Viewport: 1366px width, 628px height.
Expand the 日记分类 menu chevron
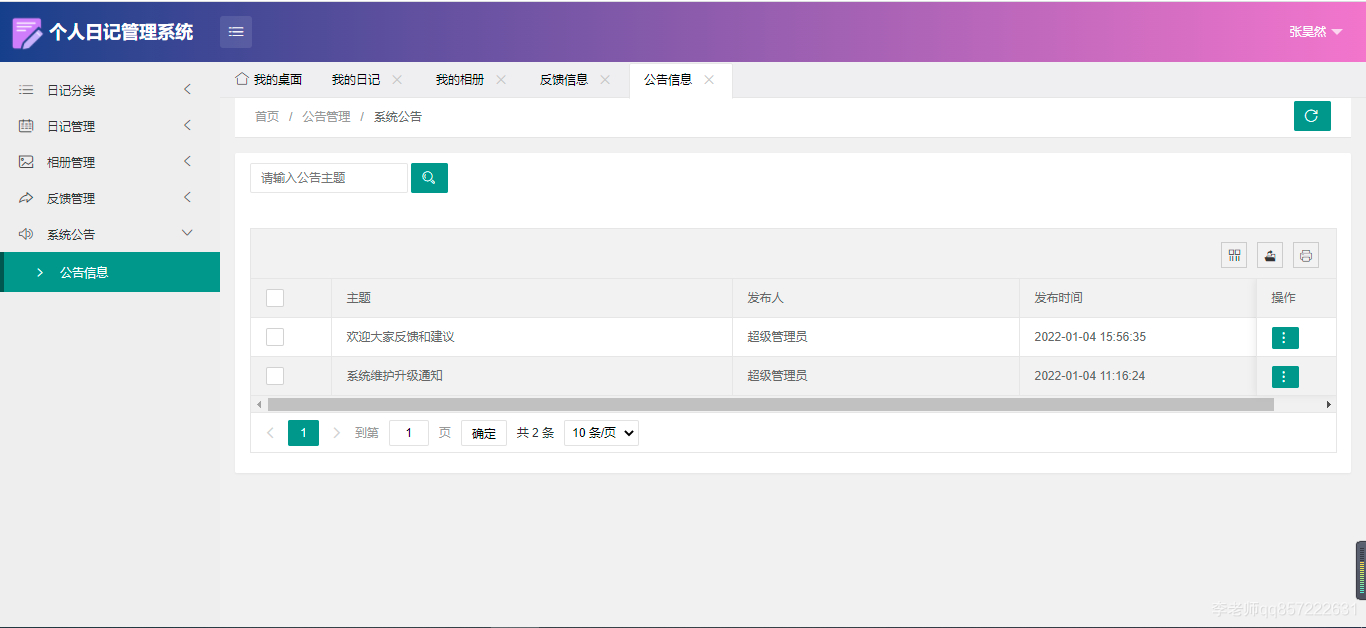[x=187, y=90]
